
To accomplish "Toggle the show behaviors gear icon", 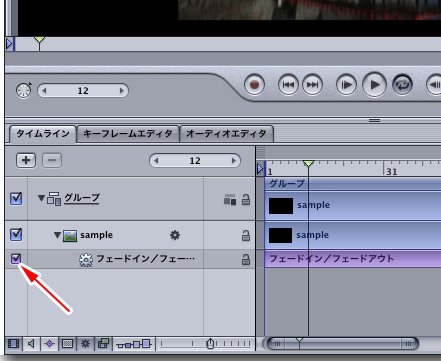I will [x=85, y=343].
